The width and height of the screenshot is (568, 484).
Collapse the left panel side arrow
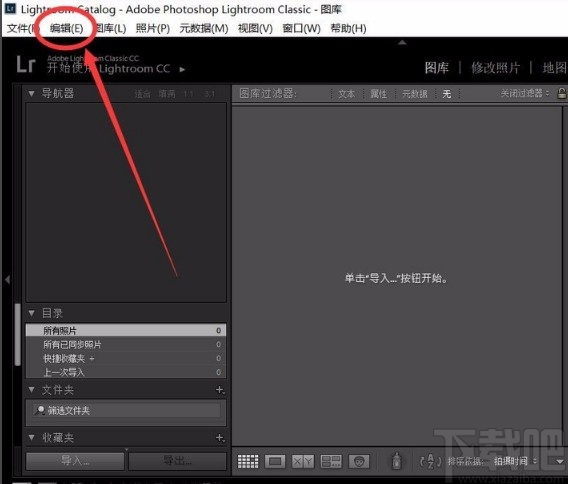(7, 279)
